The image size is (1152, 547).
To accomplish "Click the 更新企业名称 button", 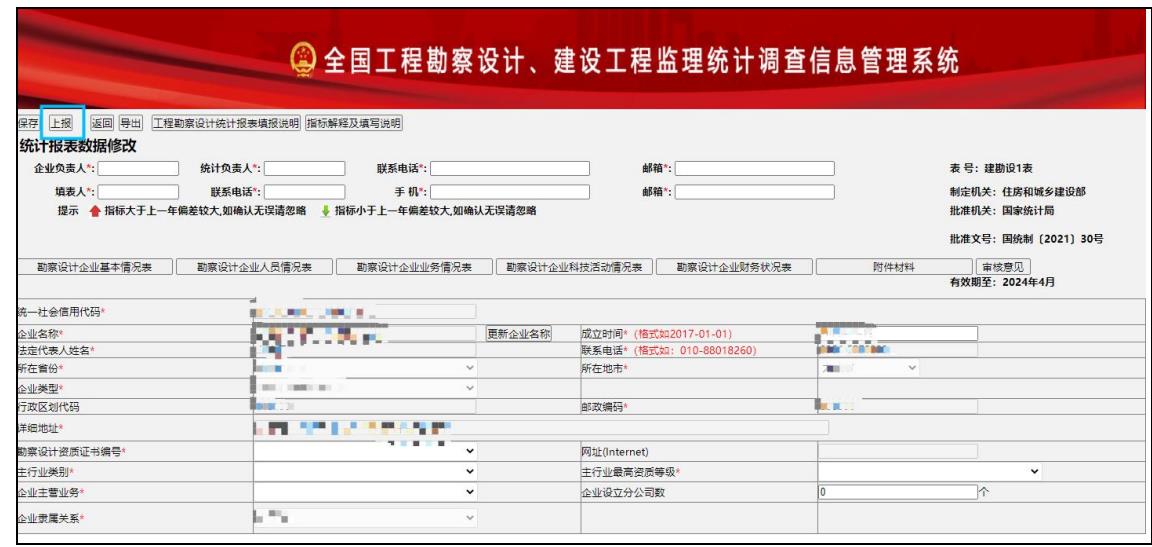I will coord(520,333).
